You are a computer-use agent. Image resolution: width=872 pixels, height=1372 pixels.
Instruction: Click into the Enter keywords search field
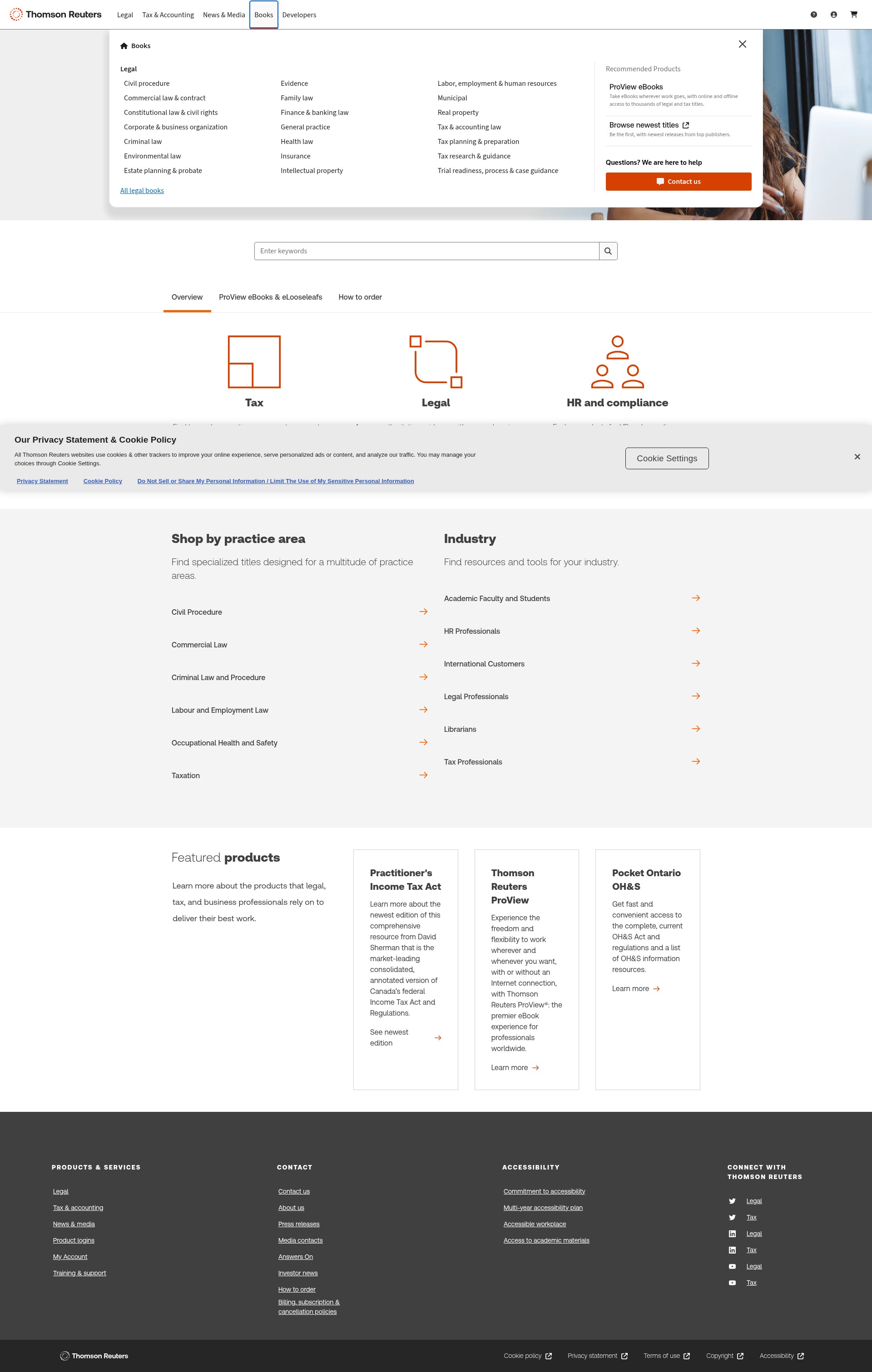[427, 251]
